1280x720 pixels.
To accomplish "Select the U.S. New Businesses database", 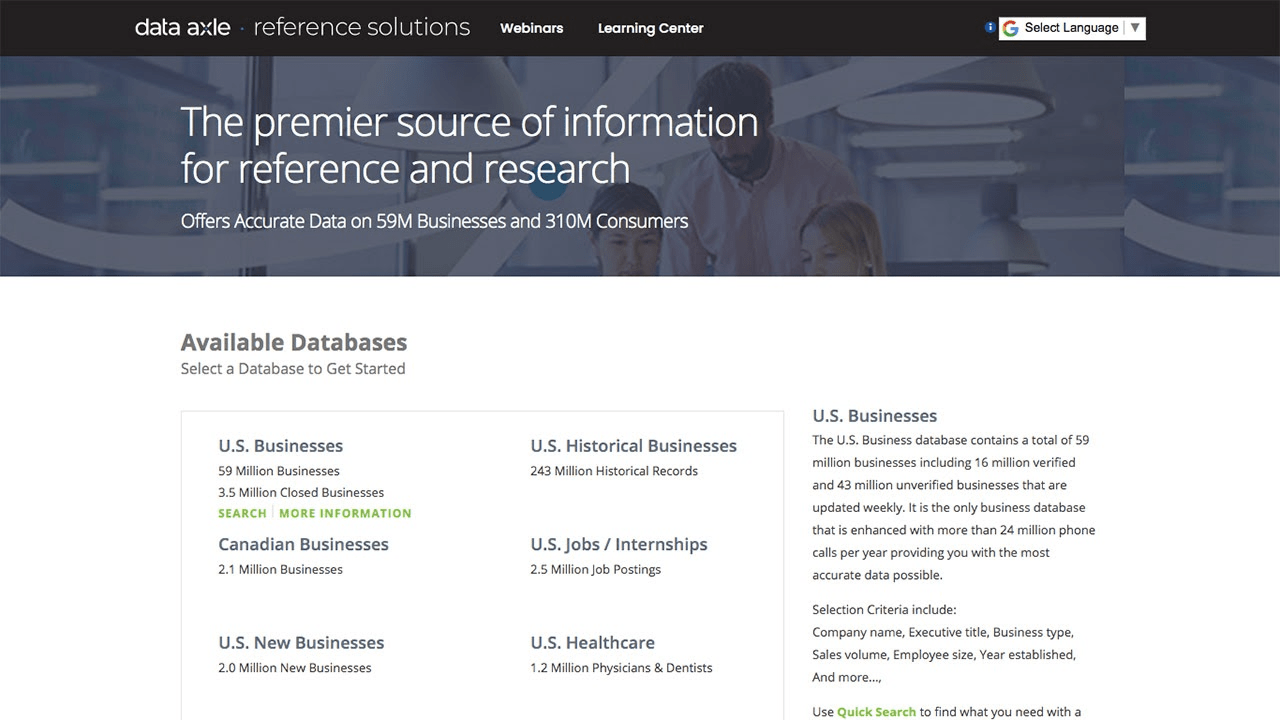I will (301, 643).
